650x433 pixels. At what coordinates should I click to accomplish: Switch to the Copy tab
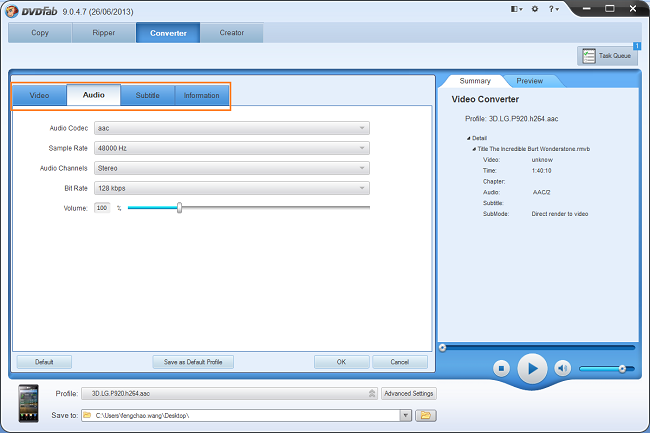point(40,33)
